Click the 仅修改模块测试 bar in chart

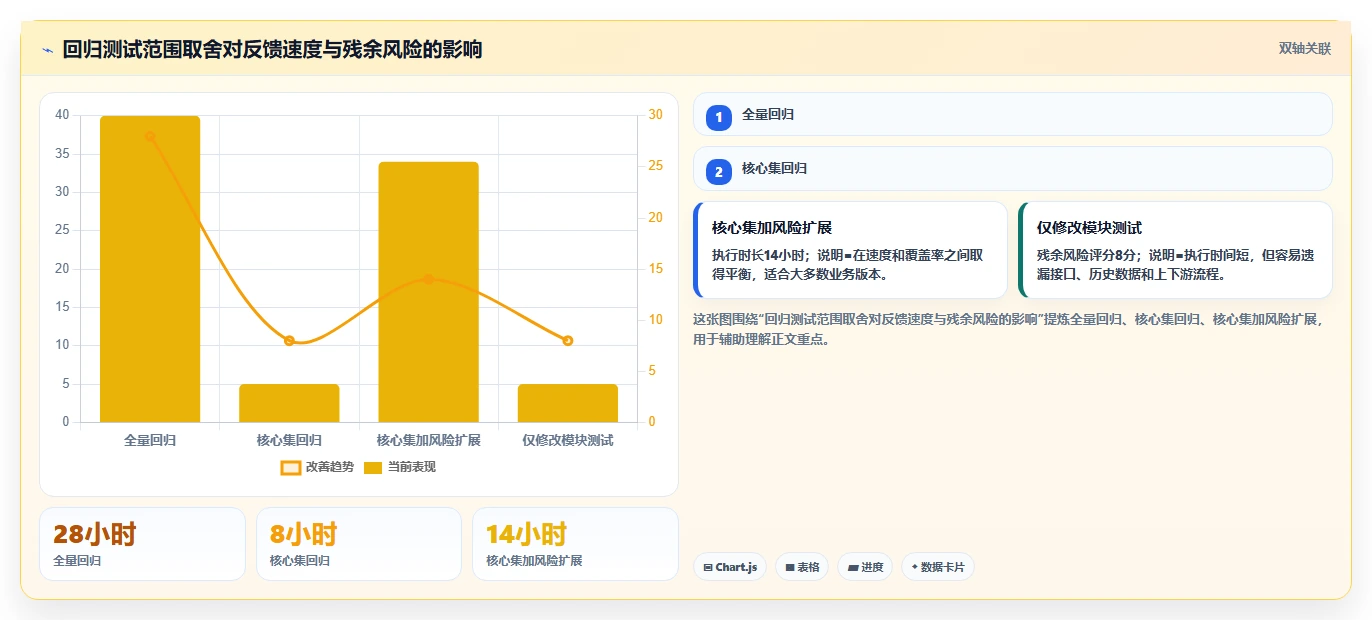(567, 403)
